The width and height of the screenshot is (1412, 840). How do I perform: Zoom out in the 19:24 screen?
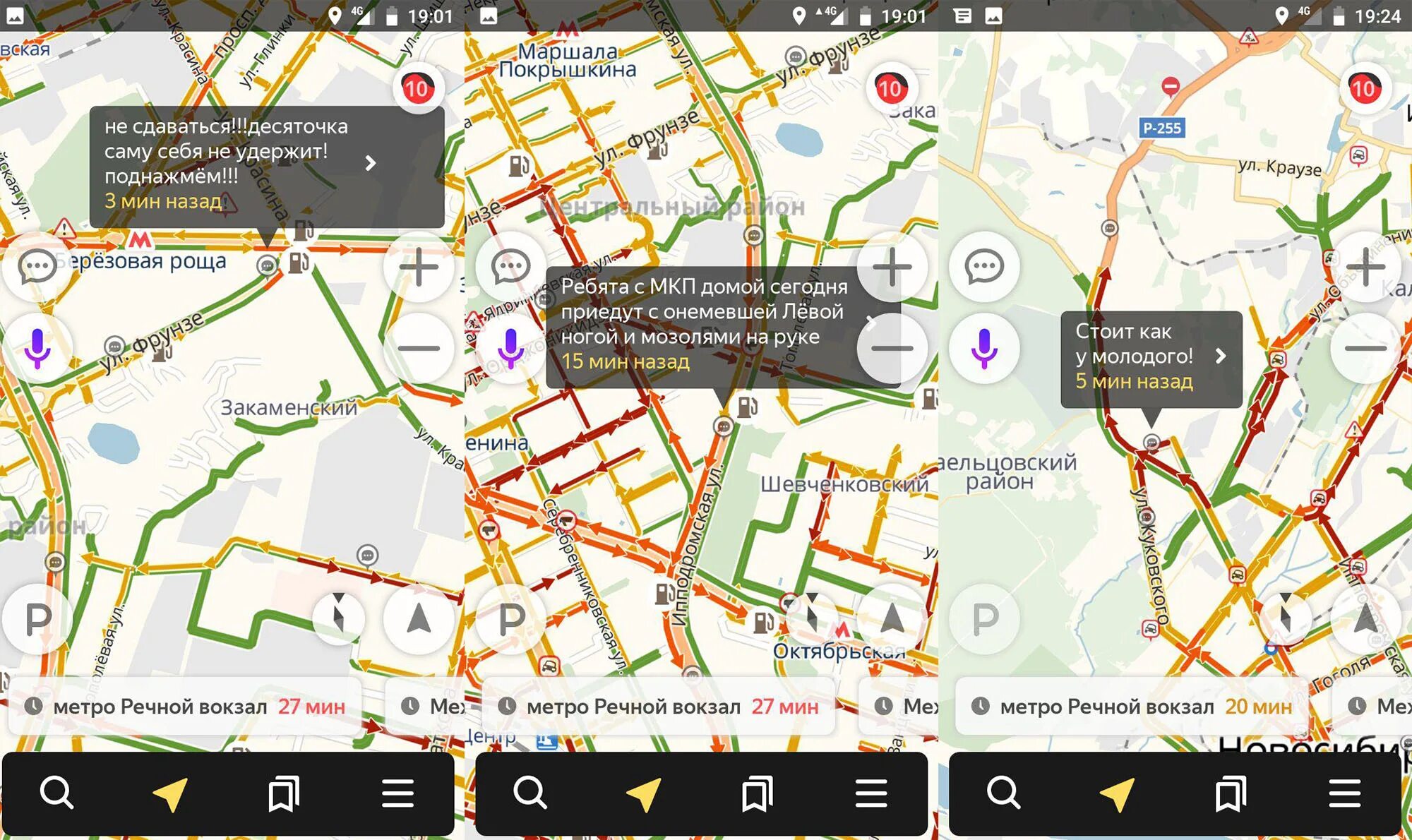(x=1366, y=348)
